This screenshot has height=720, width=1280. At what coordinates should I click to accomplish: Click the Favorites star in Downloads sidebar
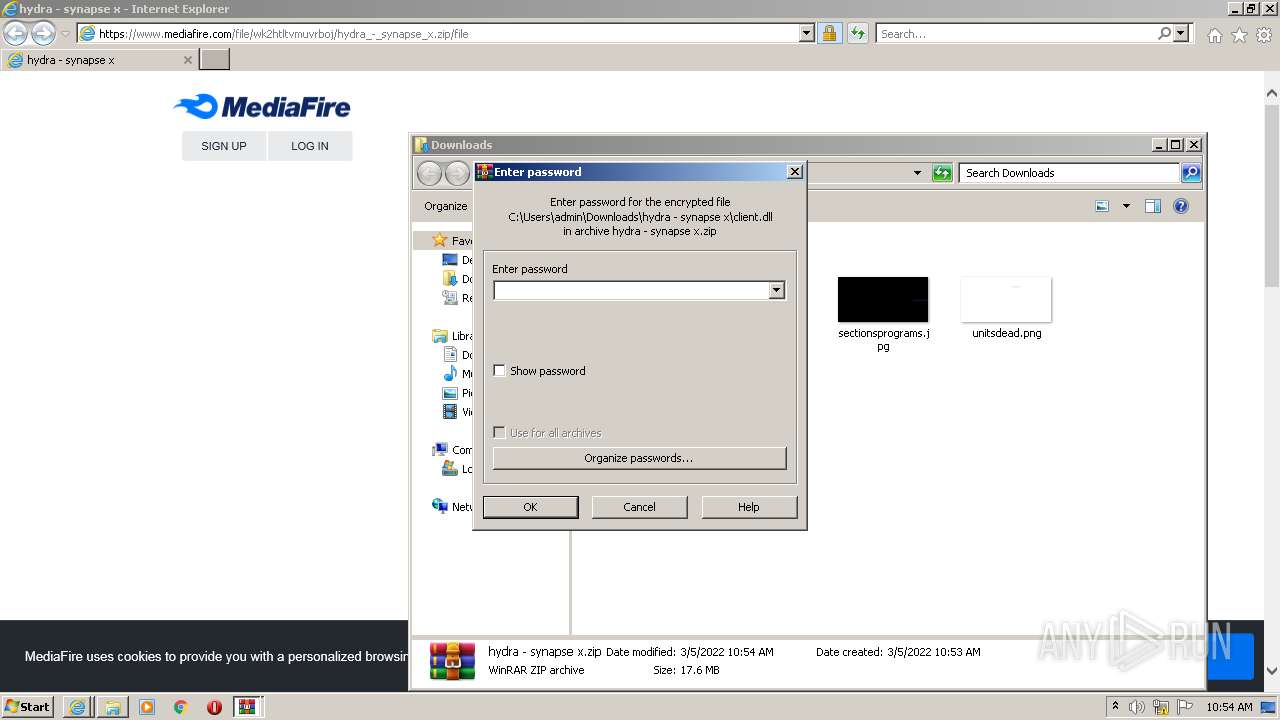click(x=439, y=241)
